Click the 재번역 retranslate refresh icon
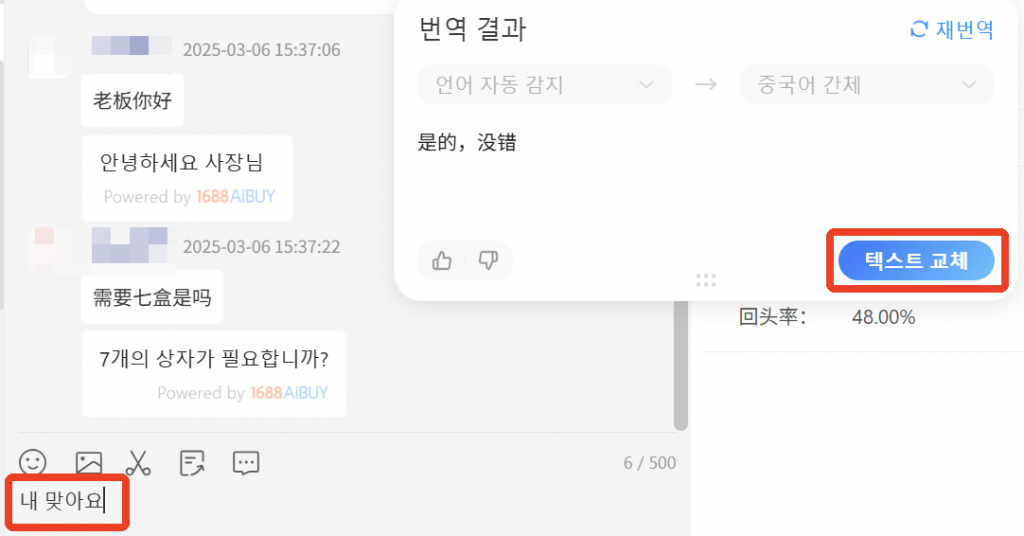Image resolution: width=1024 pixels, height=536 pixels. coord(919,29)
